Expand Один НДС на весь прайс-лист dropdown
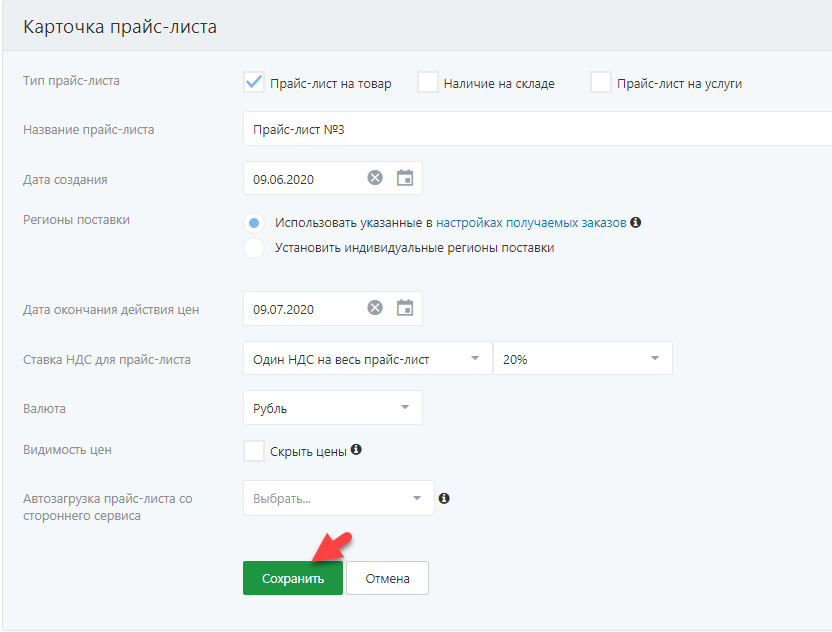The height and width of the screenshot is (632, 832). (x=367, y=359)
